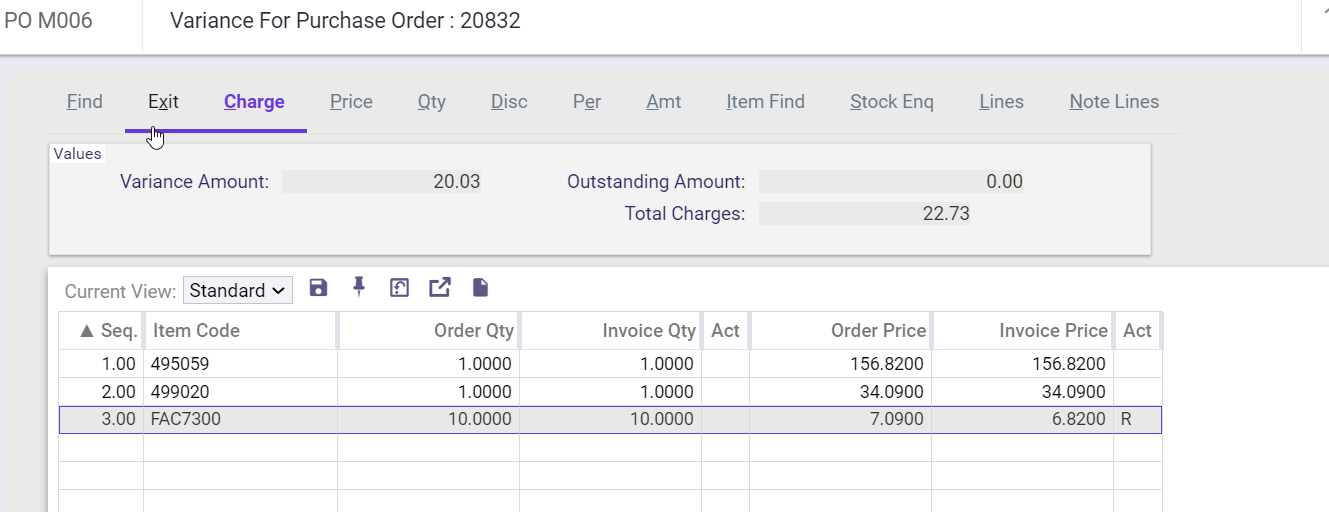Click the Total Charges field
This screenshot has height=512, width=1329.
click(x=864, y=214)
